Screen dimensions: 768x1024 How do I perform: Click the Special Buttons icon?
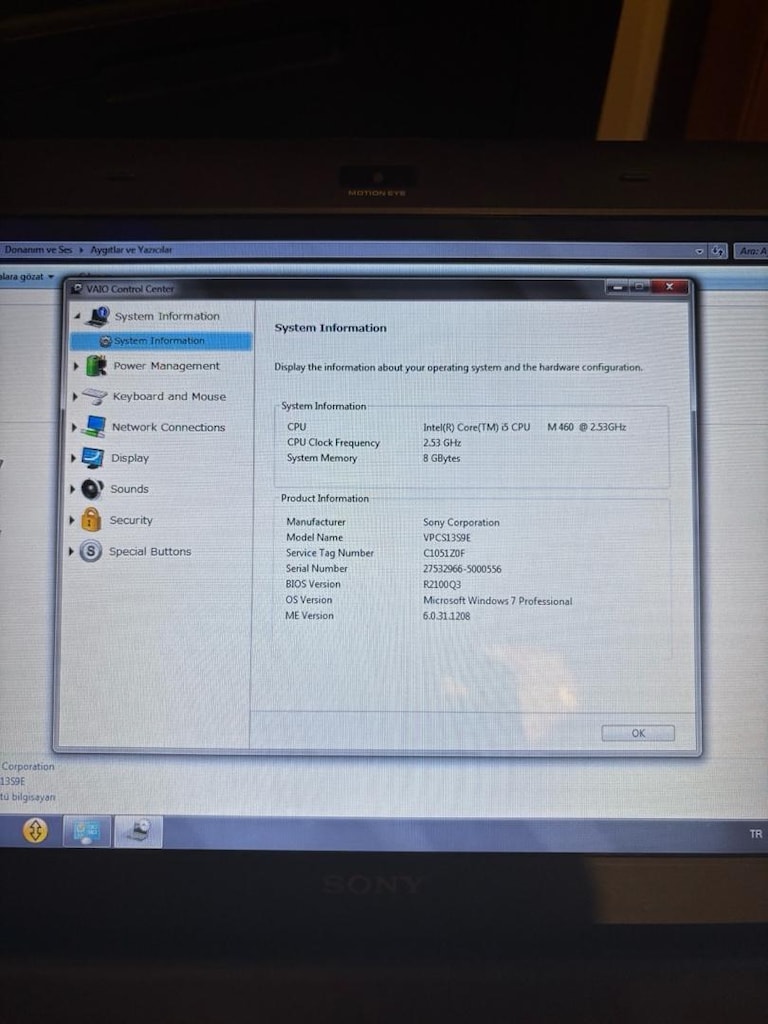91,551
